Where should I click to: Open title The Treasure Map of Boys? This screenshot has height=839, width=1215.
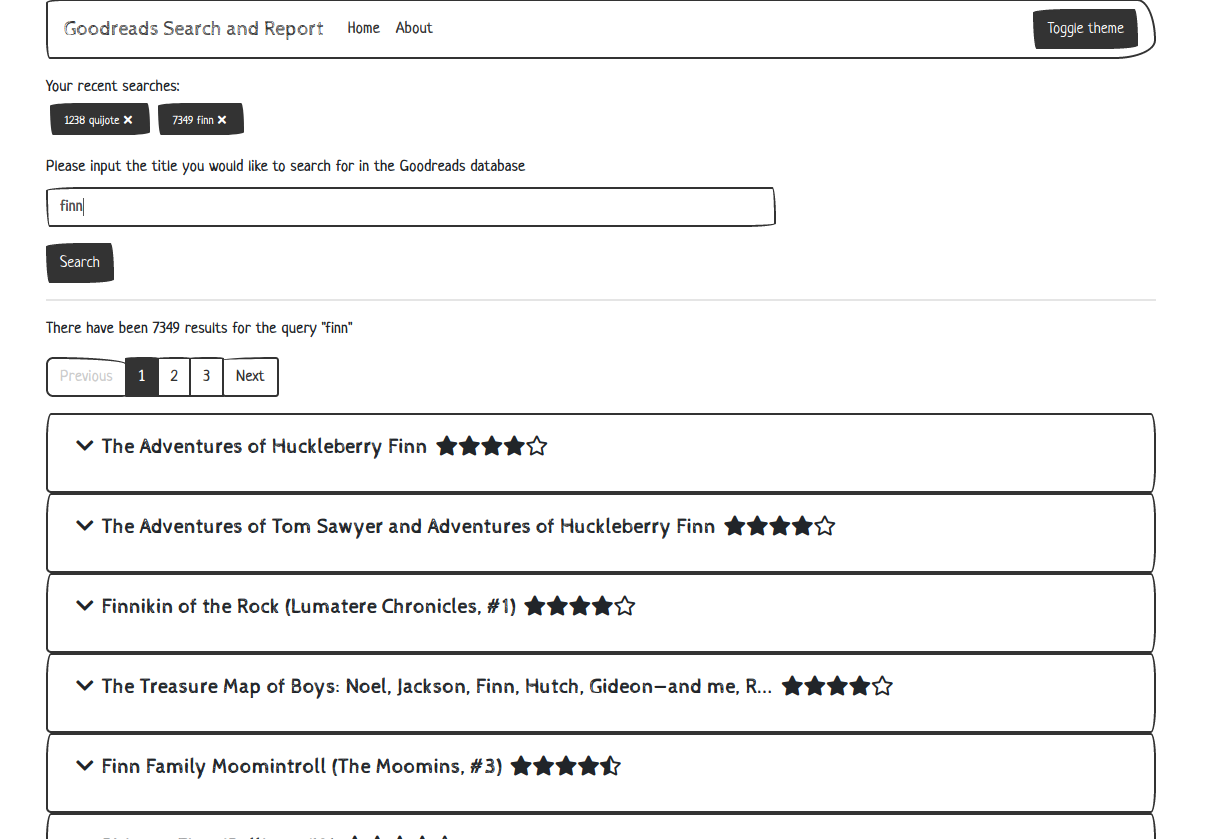coord(437,686)
